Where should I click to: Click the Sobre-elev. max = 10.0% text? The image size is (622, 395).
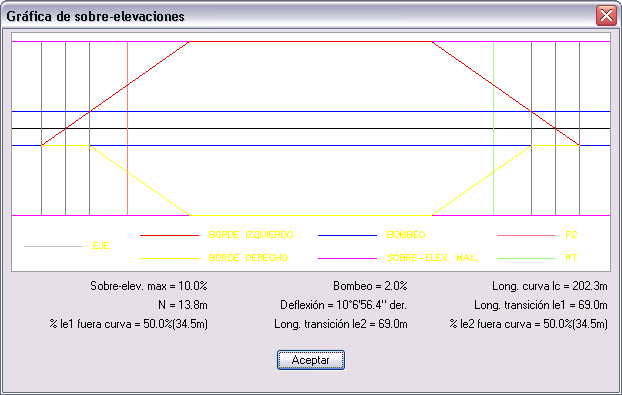[149, 286]
